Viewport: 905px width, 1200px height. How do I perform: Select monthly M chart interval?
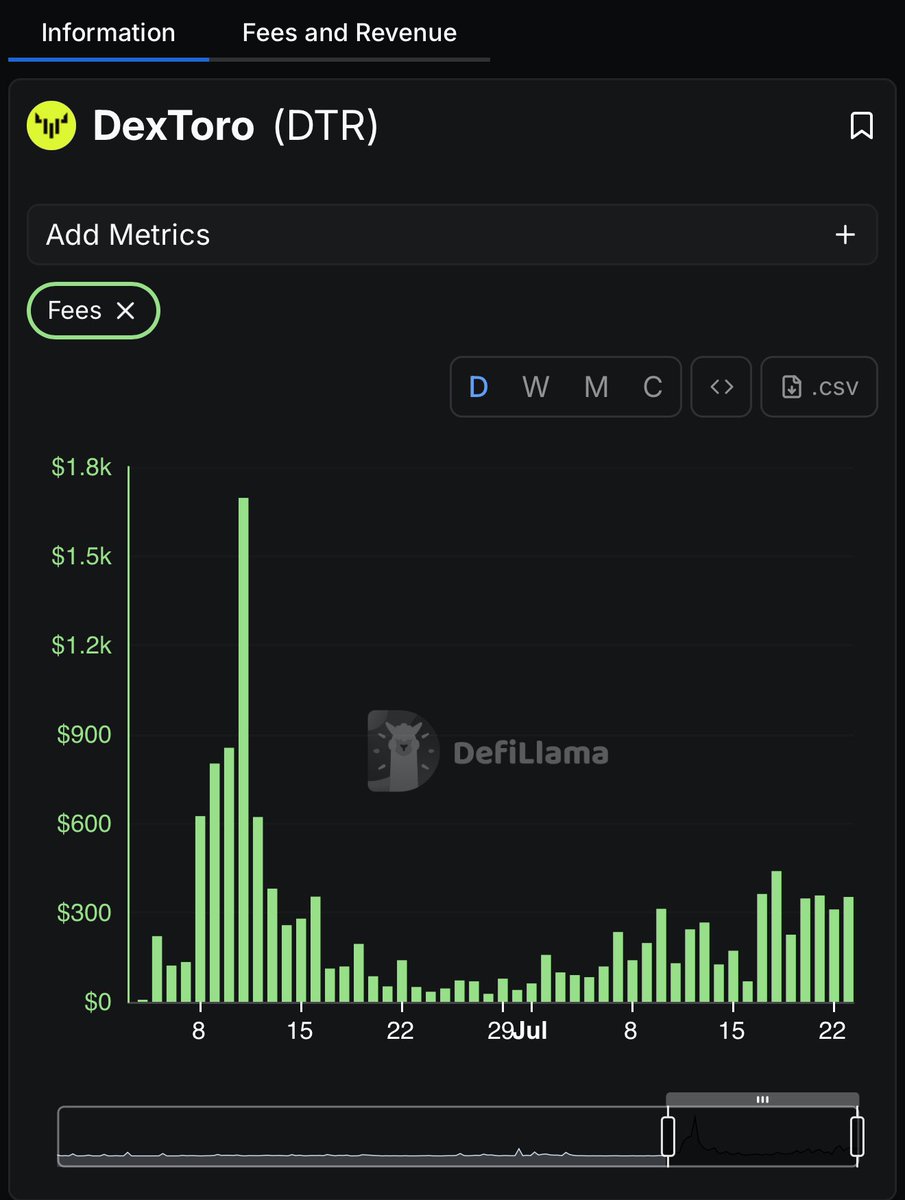point(596,387)
